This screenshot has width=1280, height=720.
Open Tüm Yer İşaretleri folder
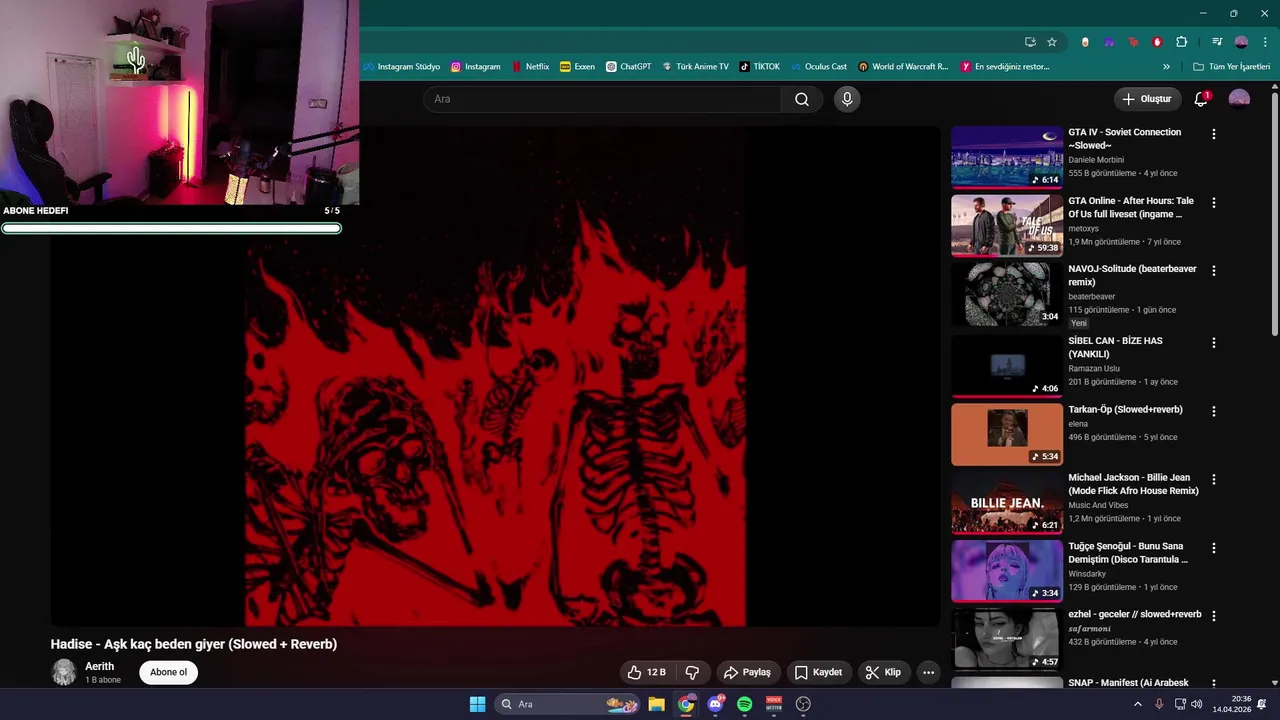(1231, 67)
